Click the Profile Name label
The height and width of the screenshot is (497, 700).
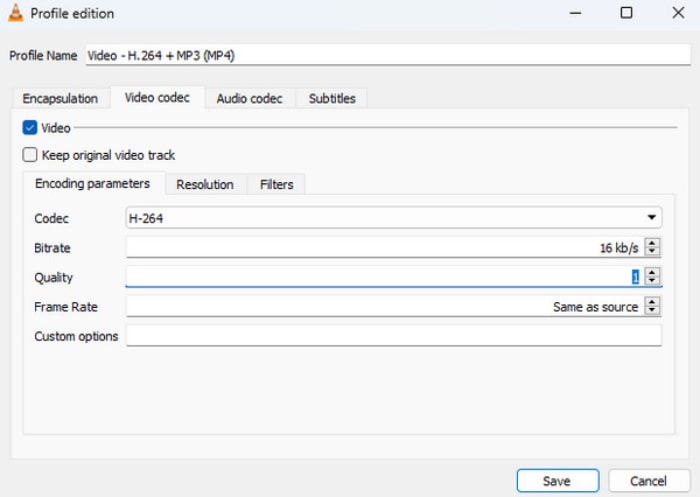pyautogui.click(x=43, y=55)
